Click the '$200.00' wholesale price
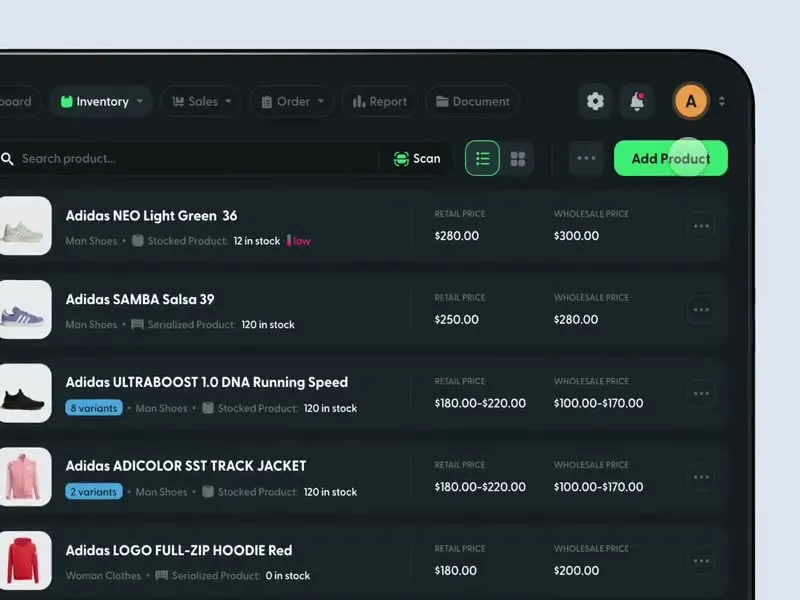The image size is (800, 600). point(577,570)
